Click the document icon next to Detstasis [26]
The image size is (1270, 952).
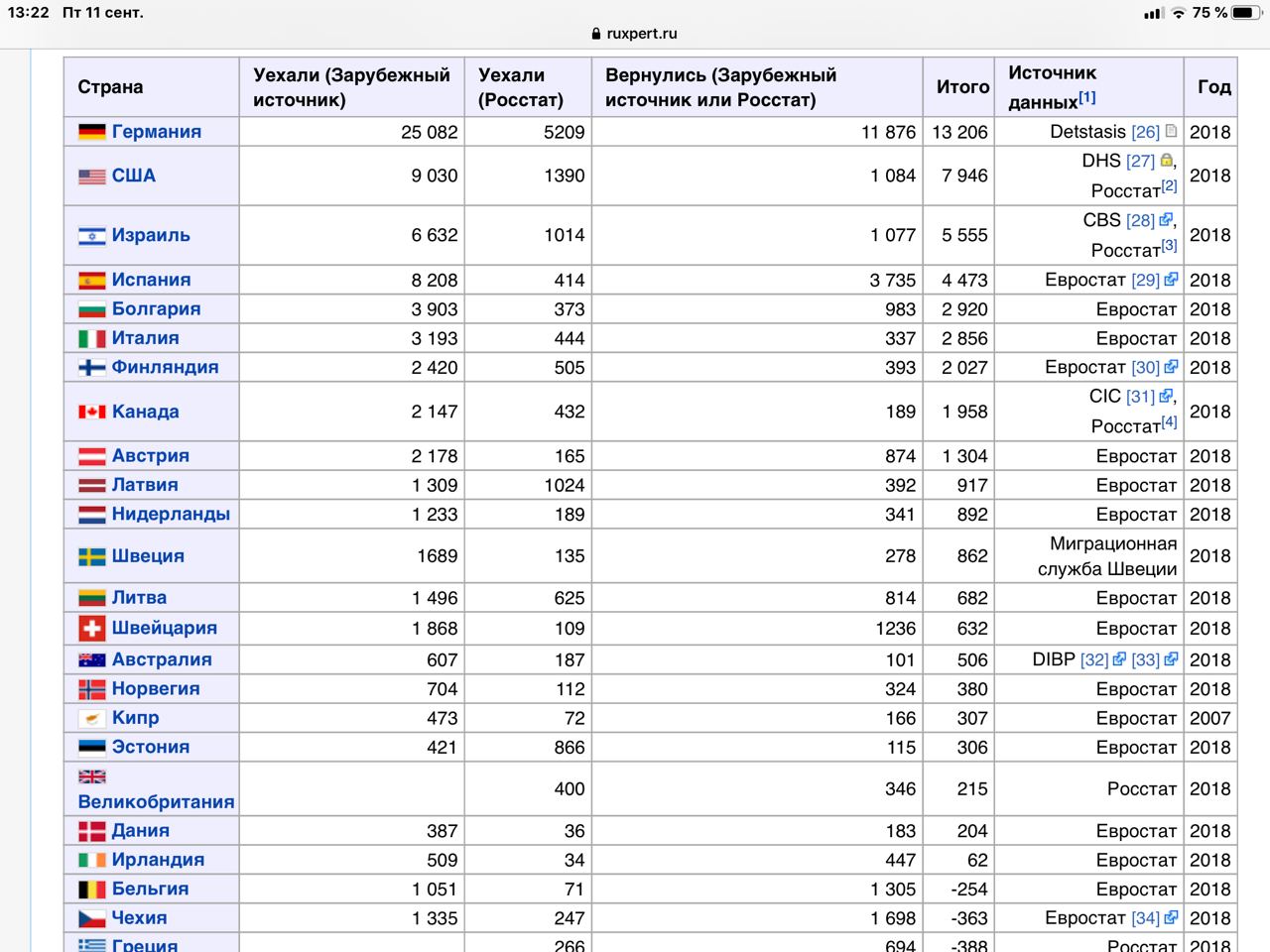(1171, 131)
